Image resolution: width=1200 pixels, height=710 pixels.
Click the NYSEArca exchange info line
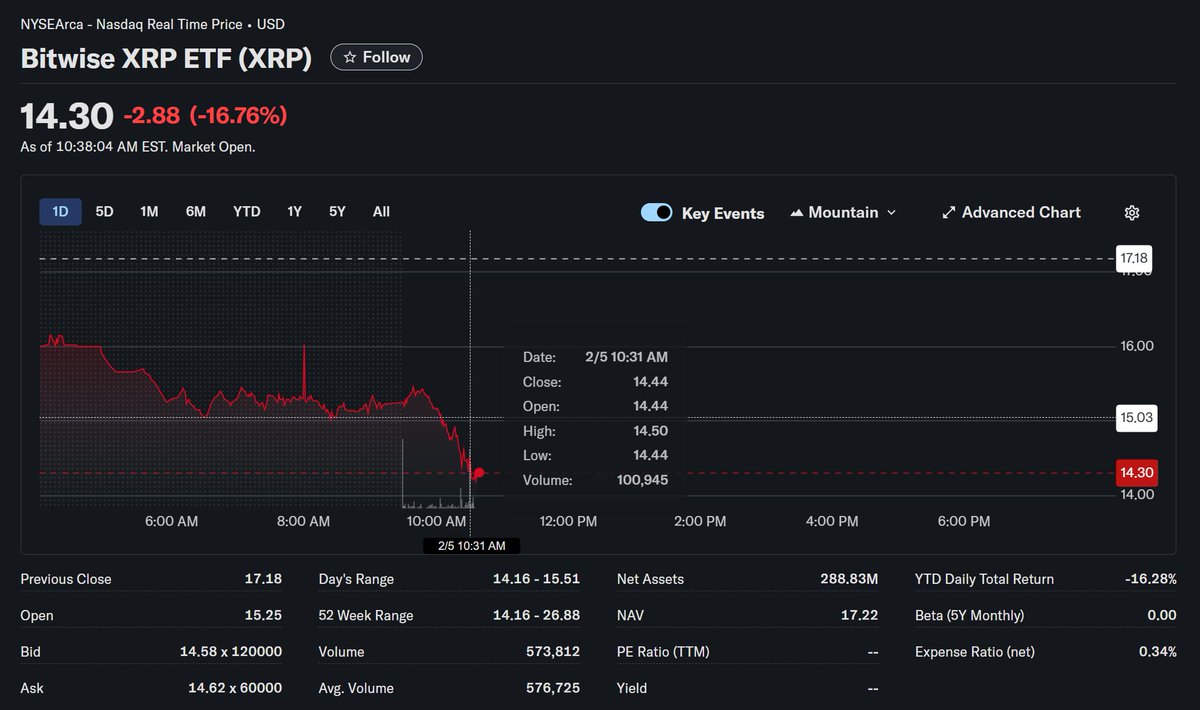(152, 24)
